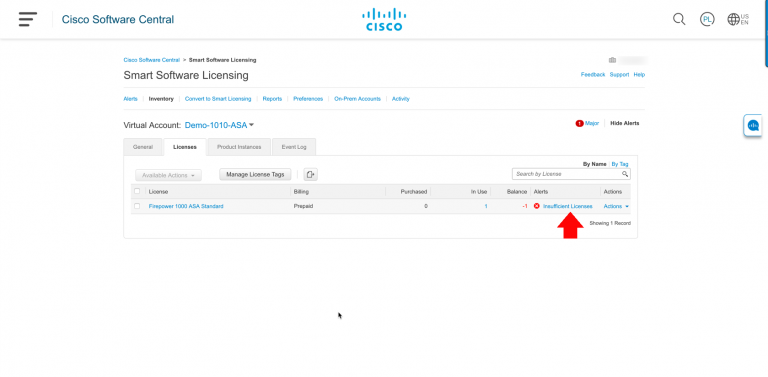The height and width of the screenshot is (377, 768).
Task: Select the Licenses tab
Action: 185,147
